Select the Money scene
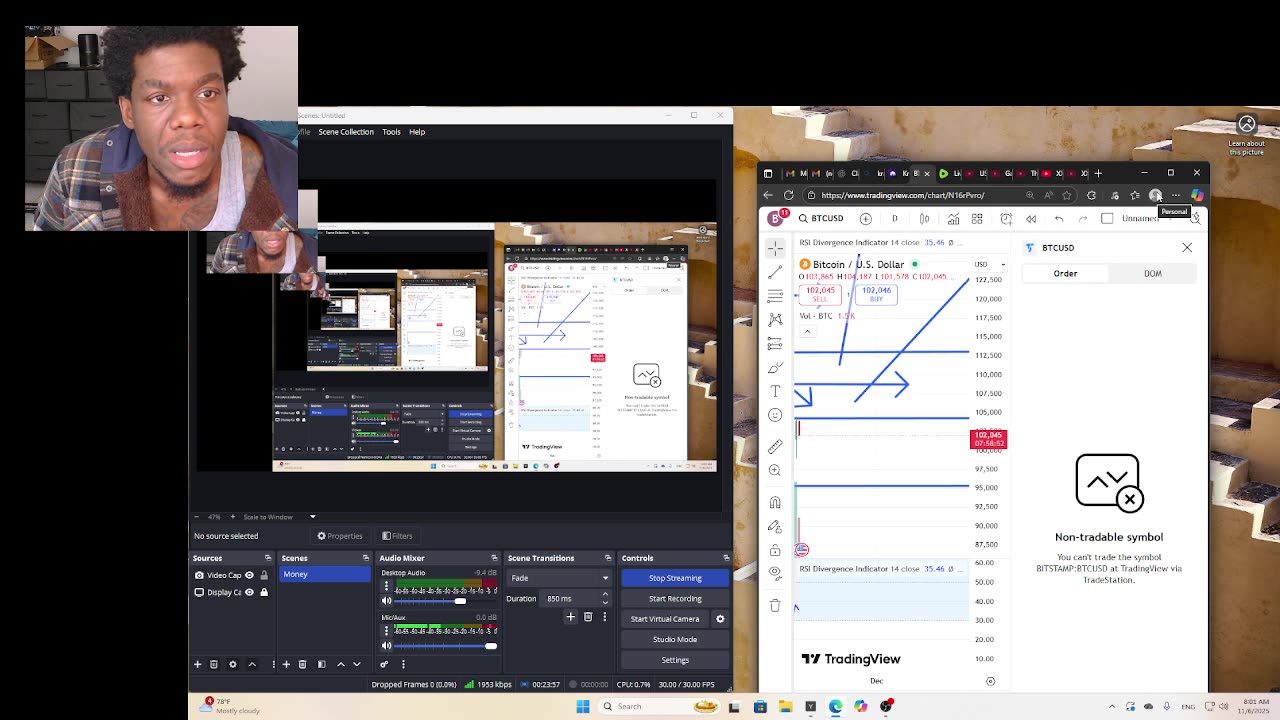Screen dimensions: 1280x720 point(325,574)
